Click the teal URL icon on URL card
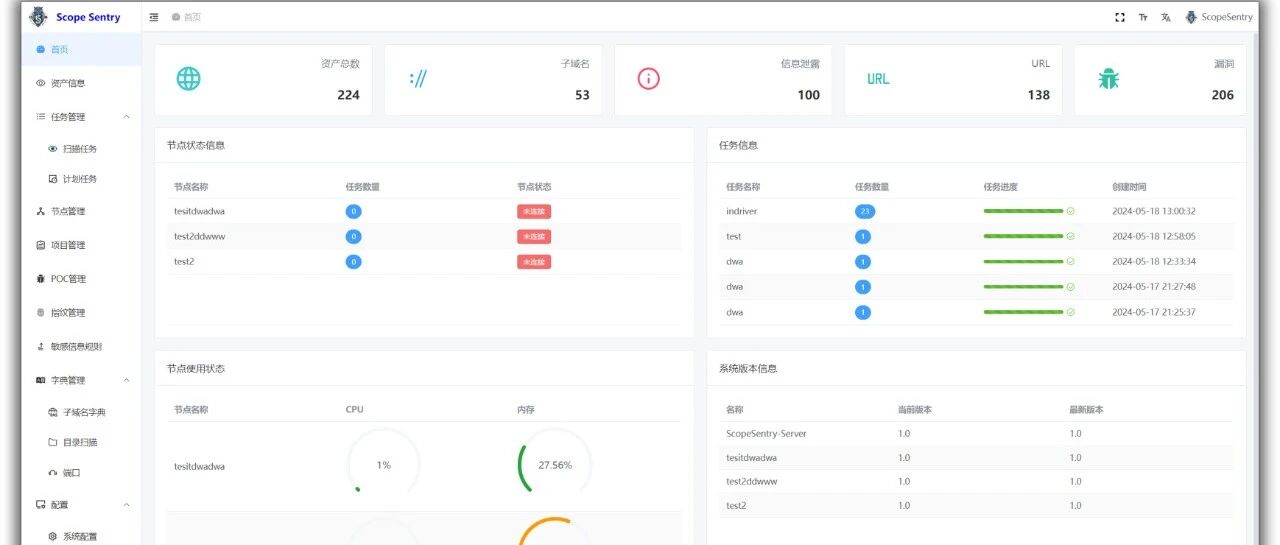 [x=878, y=79]
